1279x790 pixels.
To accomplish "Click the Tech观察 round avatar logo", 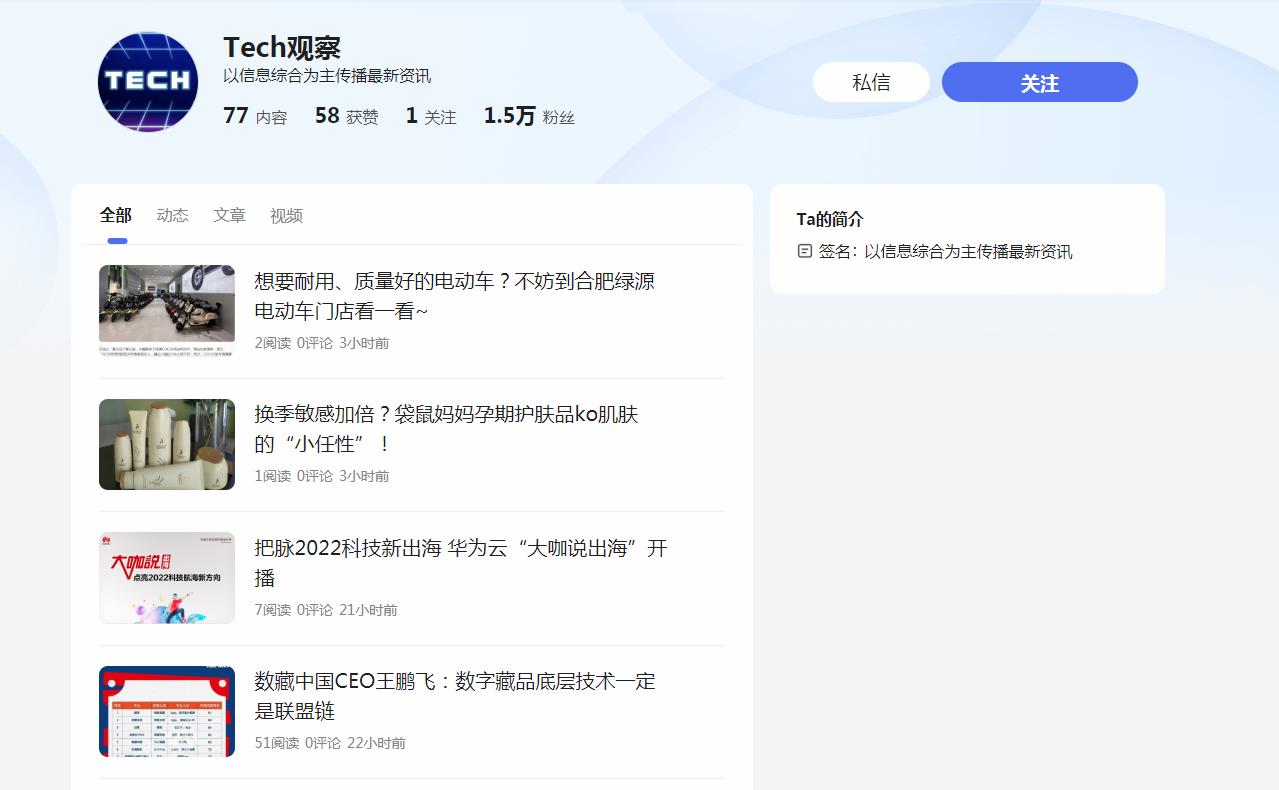I will pyautogui.click(x=148, y=82).
